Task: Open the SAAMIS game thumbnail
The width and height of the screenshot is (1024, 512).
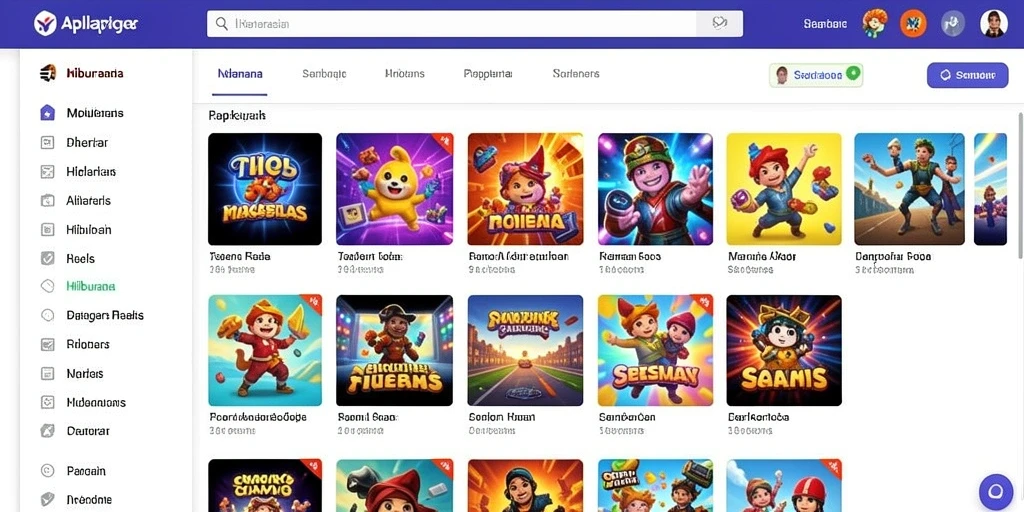Action: 784,350
